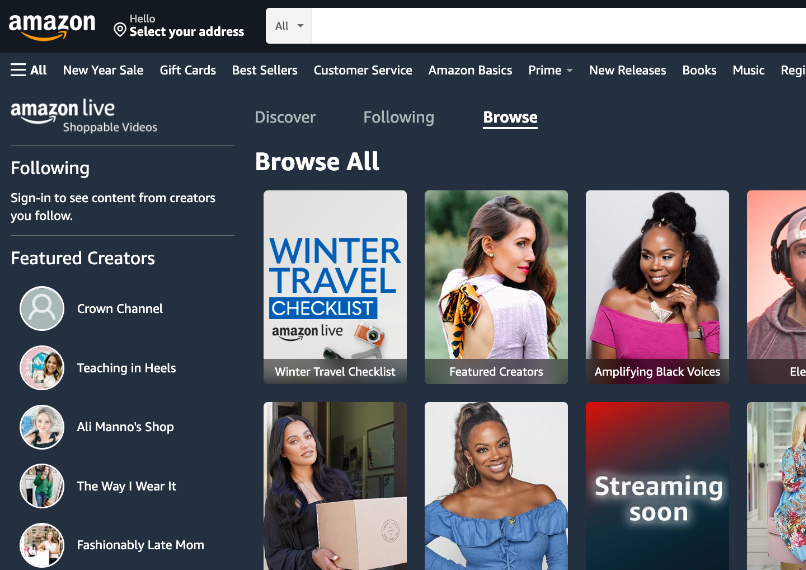Open Customer Service
Screen dimensions: 806x570
363,70
